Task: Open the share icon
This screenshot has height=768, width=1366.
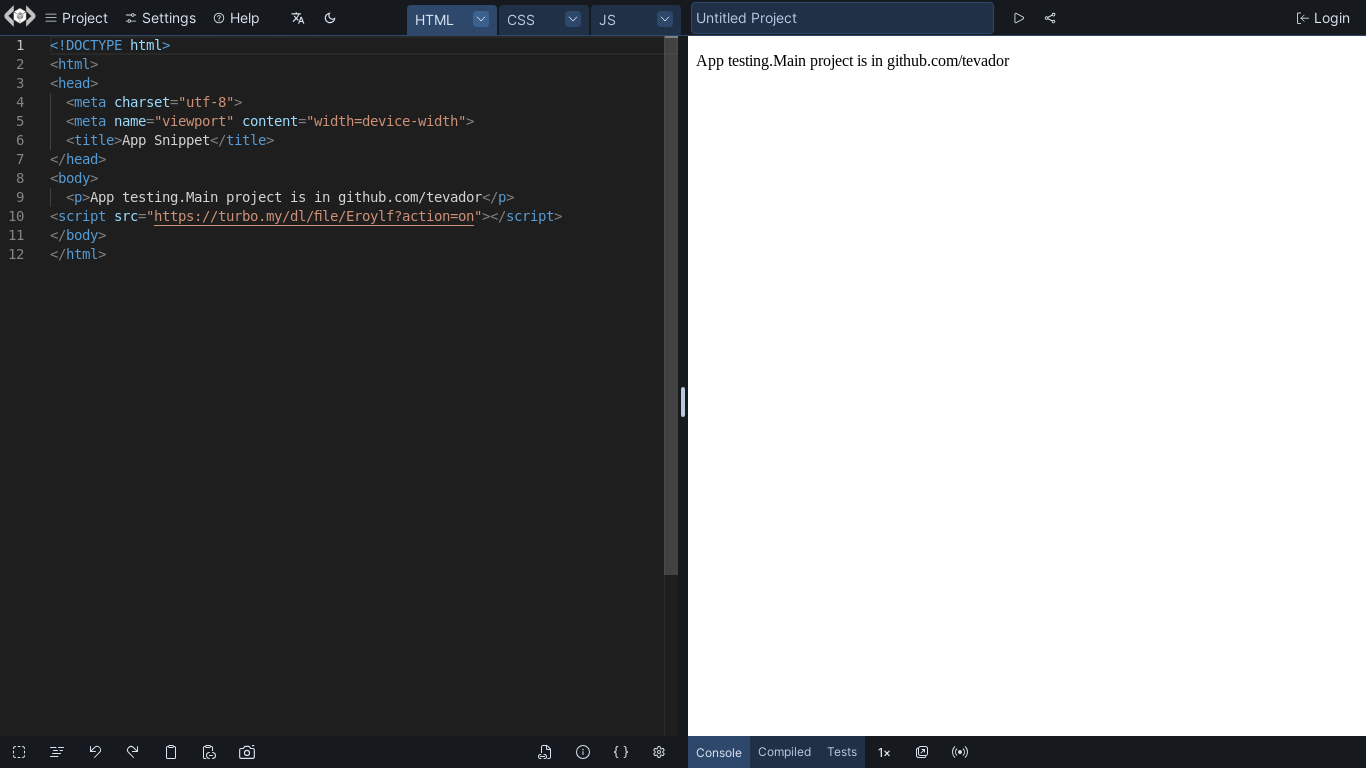Action: point(1050,18)
